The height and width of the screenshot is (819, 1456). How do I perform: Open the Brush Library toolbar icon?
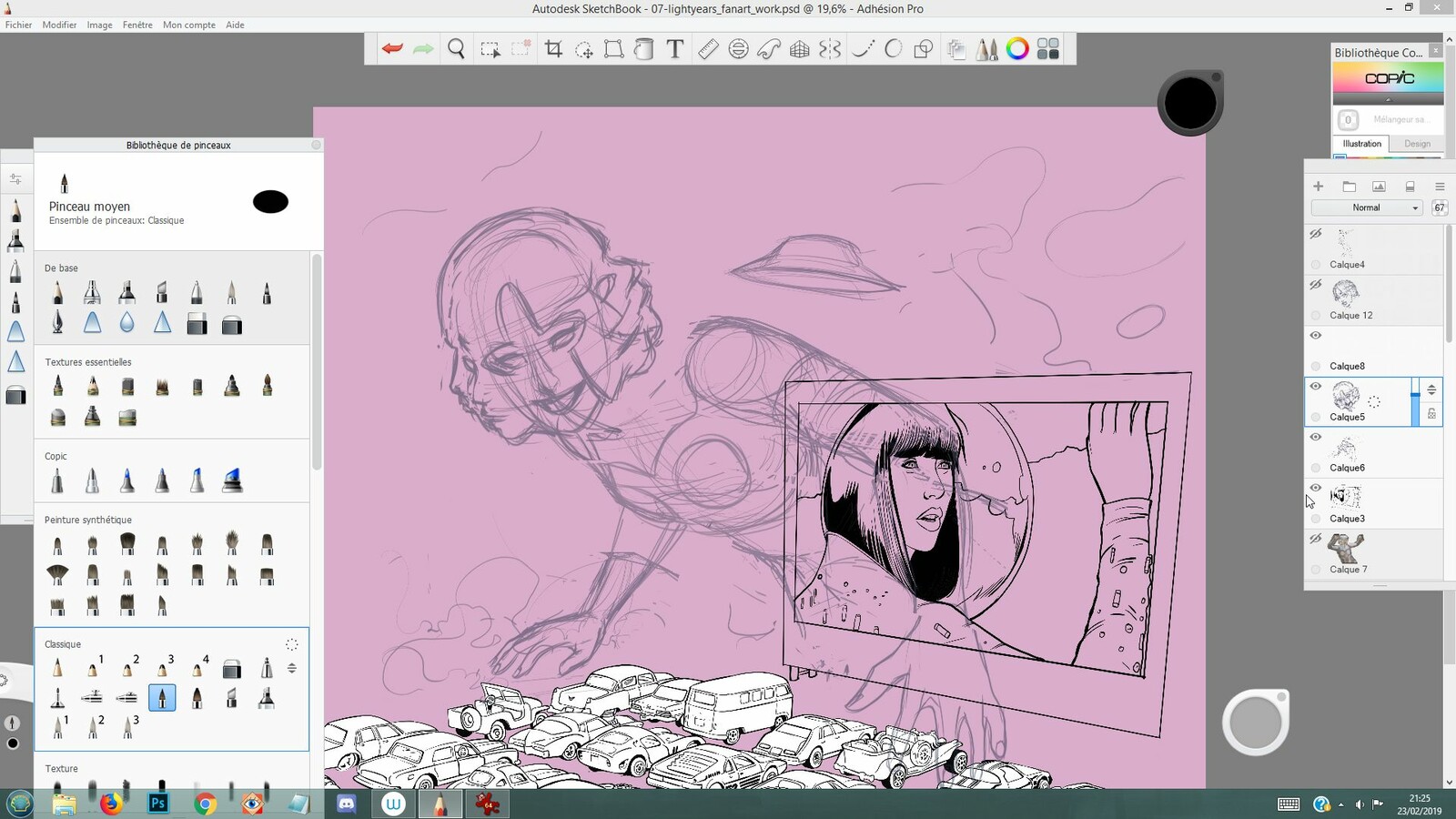(x=986, y=49)
